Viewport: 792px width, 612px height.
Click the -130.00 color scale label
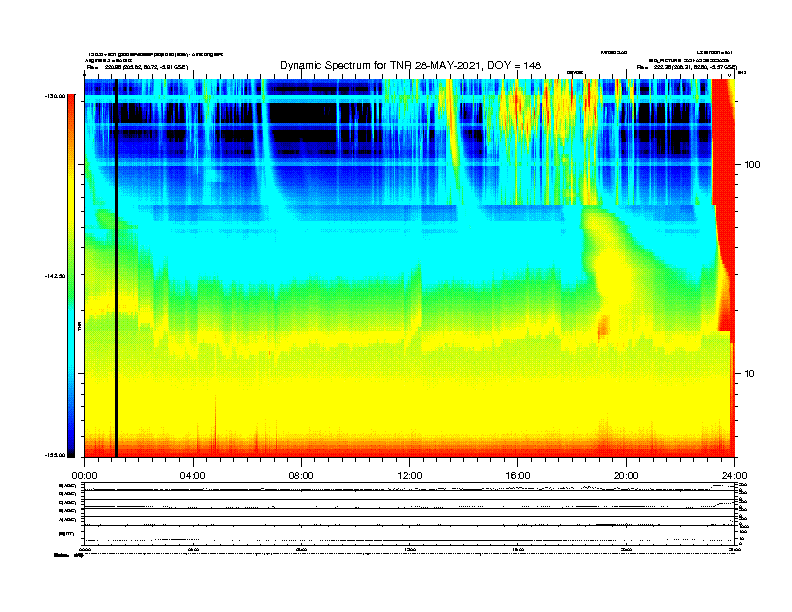click(55, 96)
